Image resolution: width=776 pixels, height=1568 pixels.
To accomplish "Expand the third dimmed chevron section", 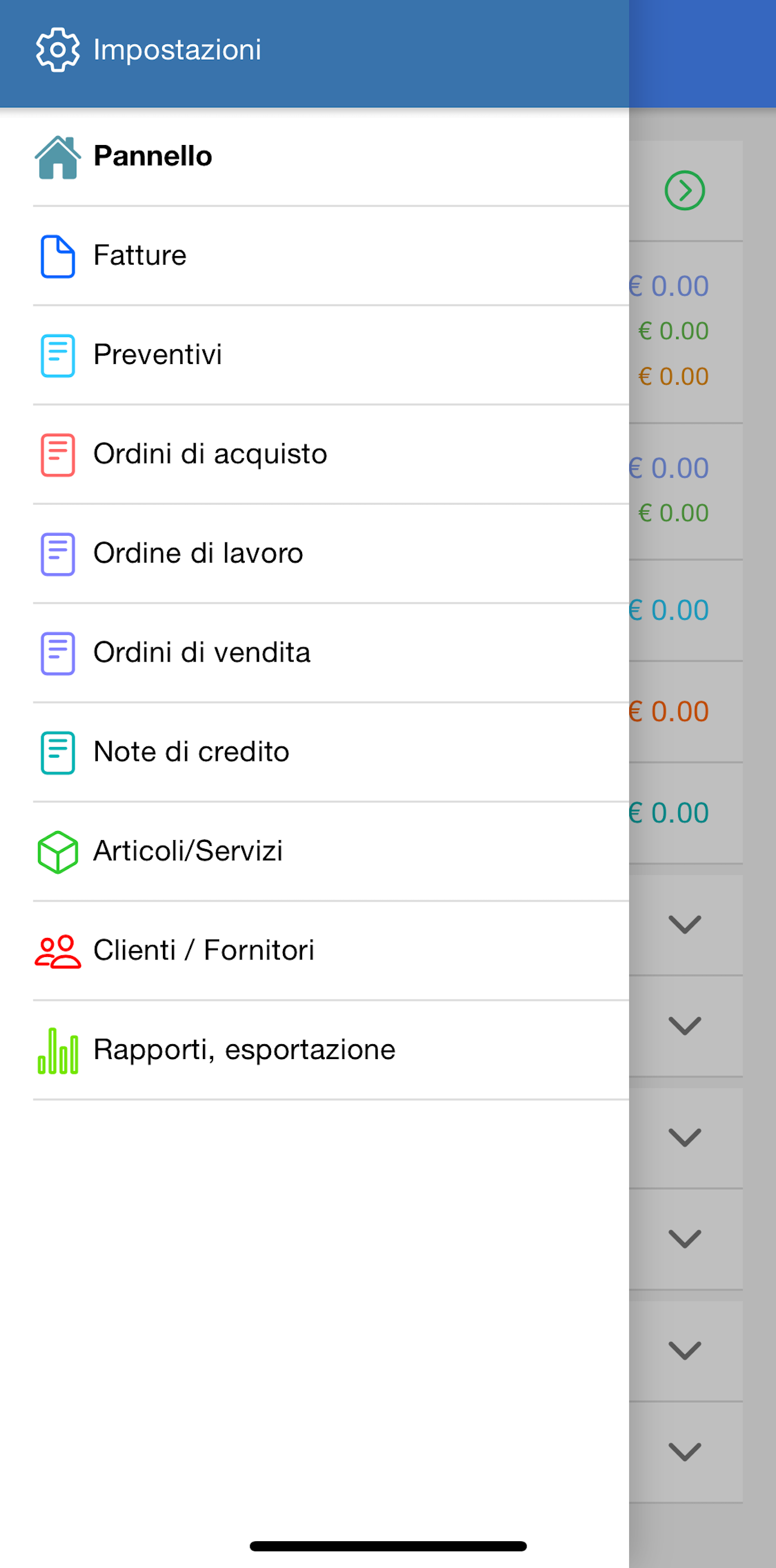I will tap(685, 1138).
